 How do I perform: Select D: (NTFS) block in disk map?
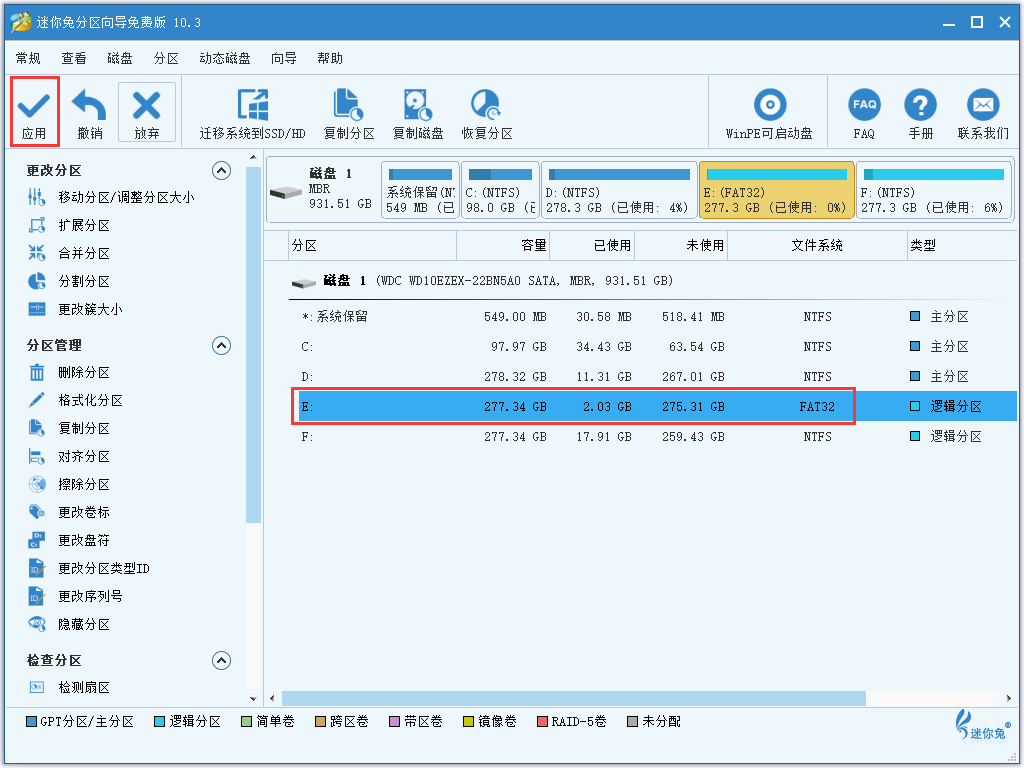(618, 191)
